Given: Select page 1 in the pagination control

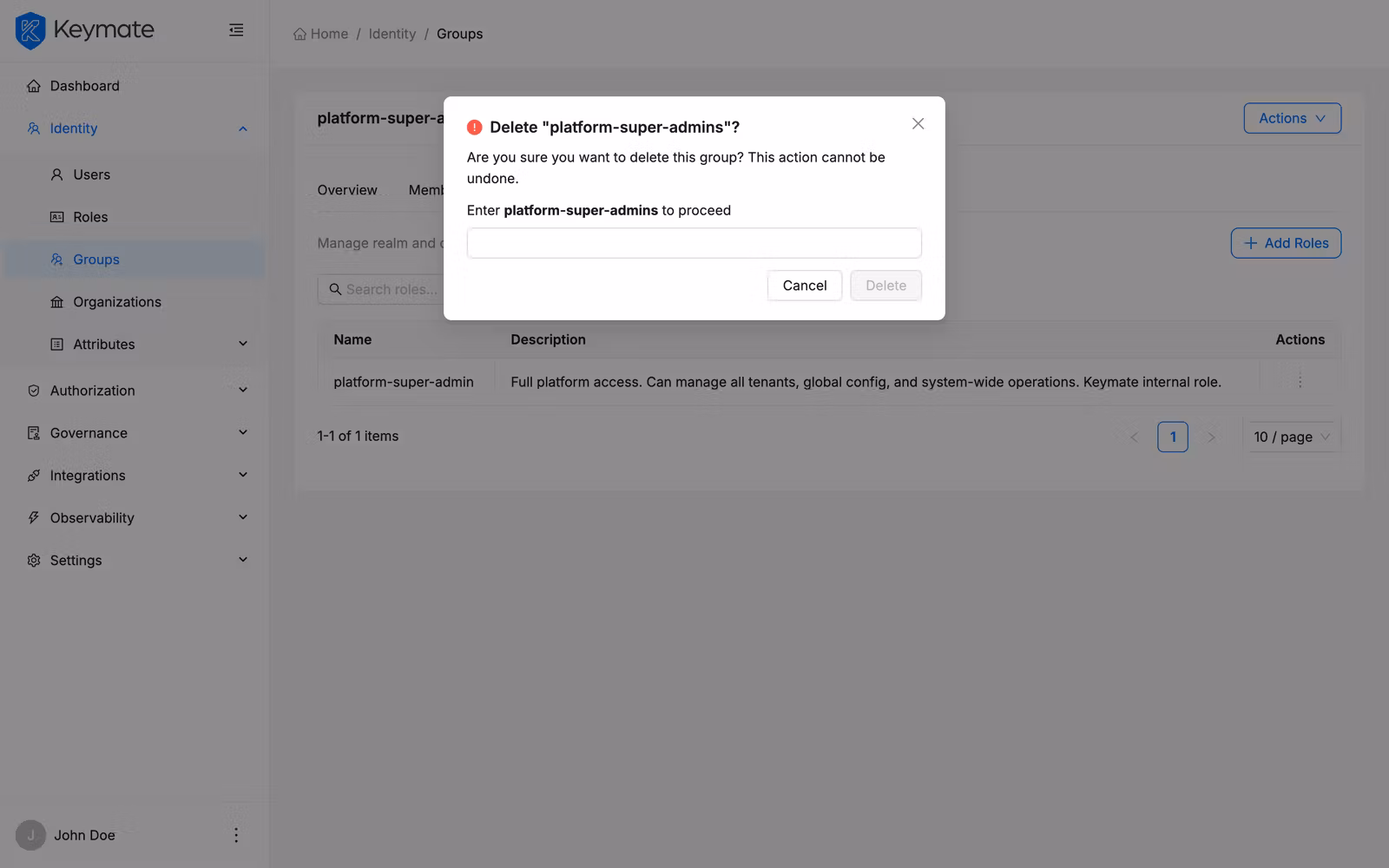Looking at the screenshot, I should click(x=1173, y=437).
